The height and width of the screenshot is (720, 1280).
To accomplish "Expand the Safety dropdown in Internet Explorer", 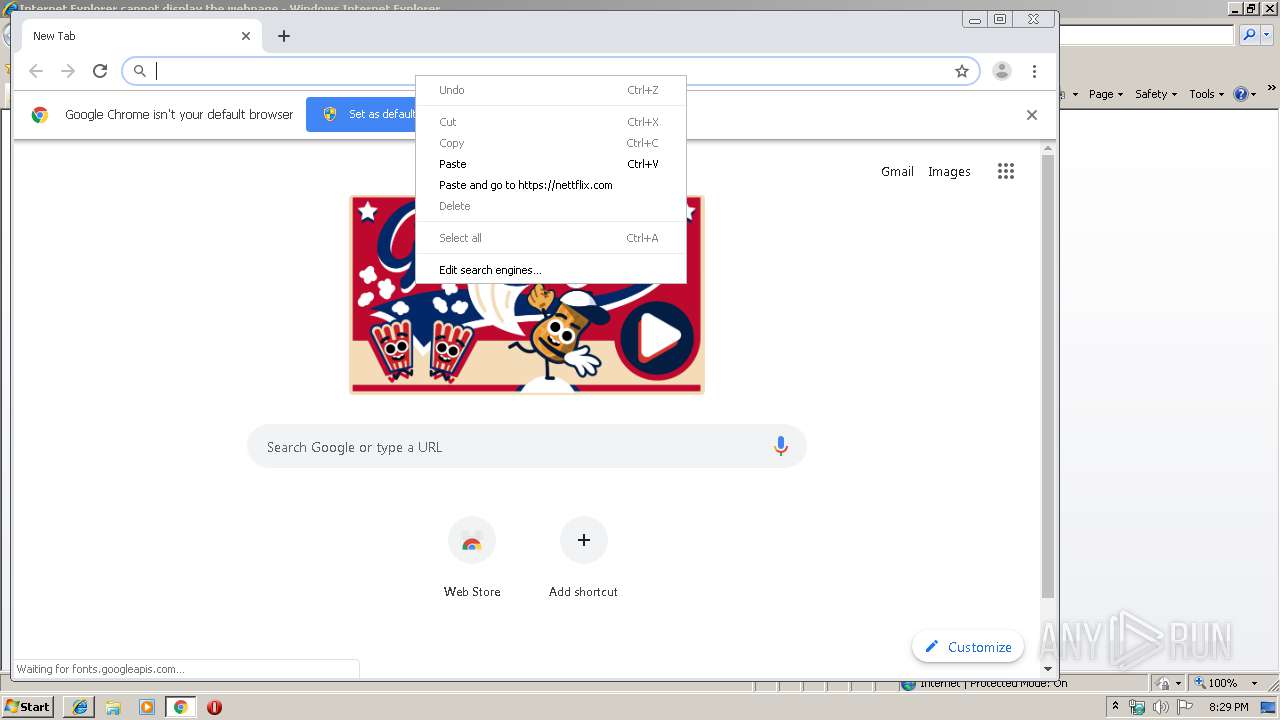I will click(x=1156, y=94).
